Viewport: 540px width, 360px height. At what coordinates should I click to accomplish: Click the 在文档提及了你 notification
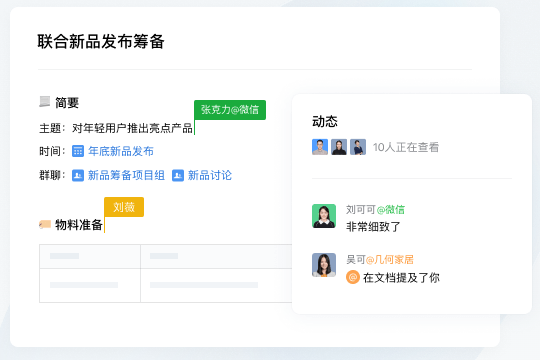tap(401, 278)
